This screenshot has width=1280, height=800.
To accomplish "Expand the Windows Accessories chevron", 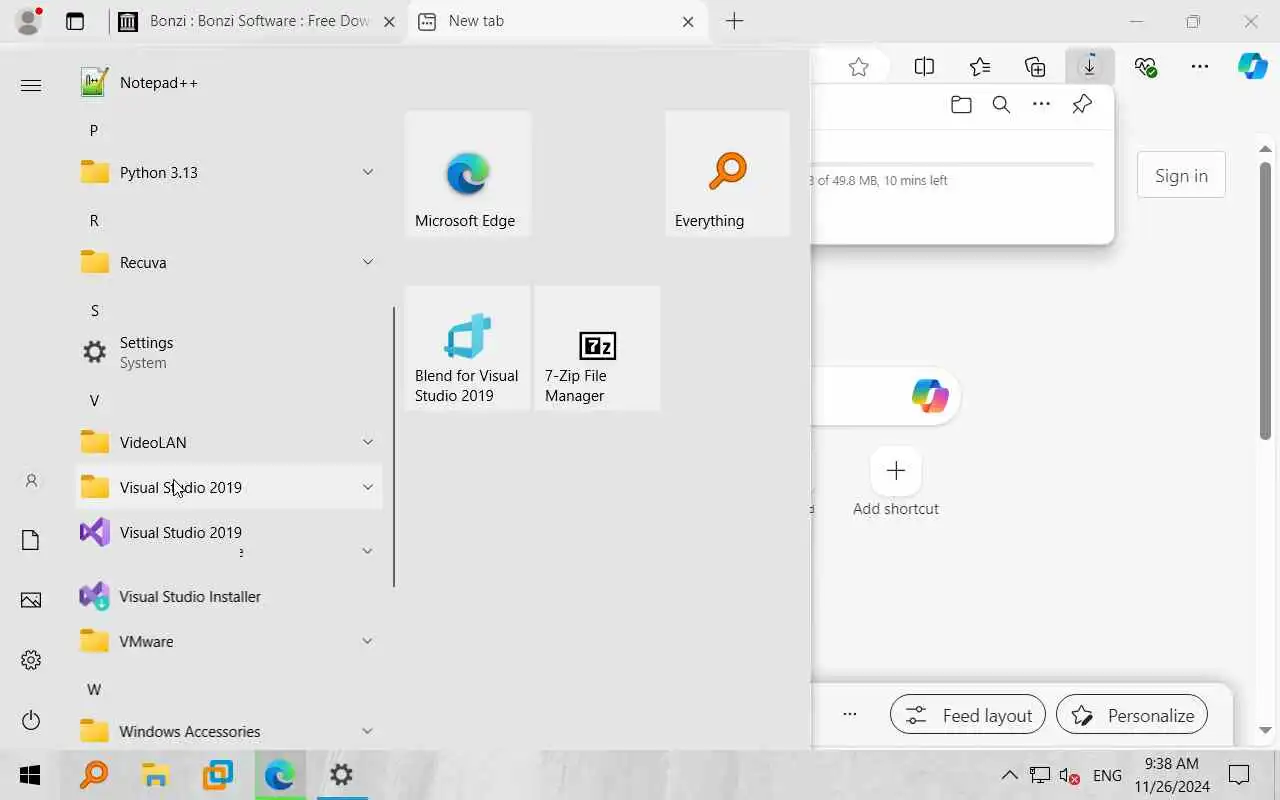I will 367,731.
